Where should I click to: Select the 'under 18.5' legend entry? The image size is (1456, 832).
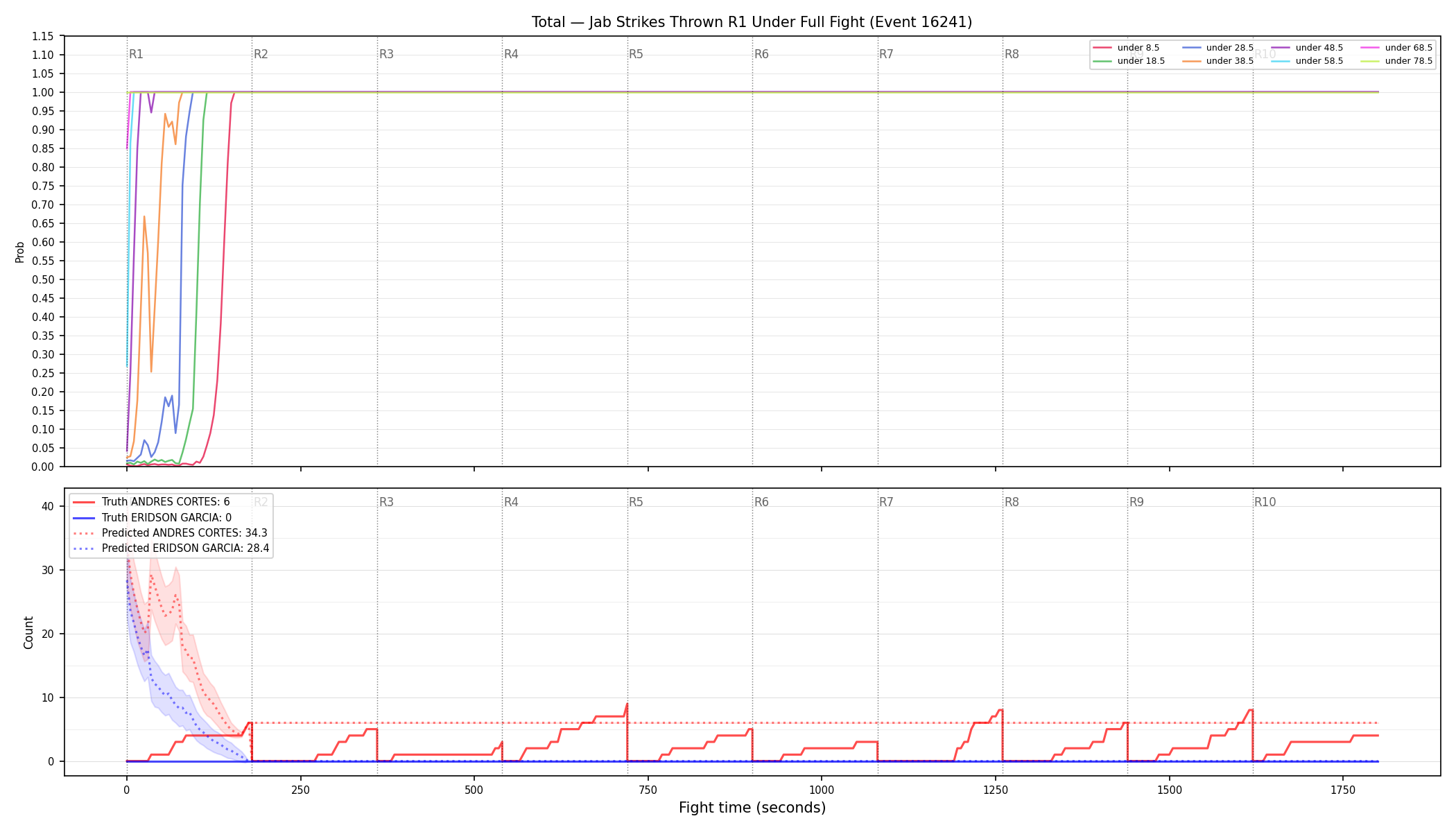[x=1129, y=61]
